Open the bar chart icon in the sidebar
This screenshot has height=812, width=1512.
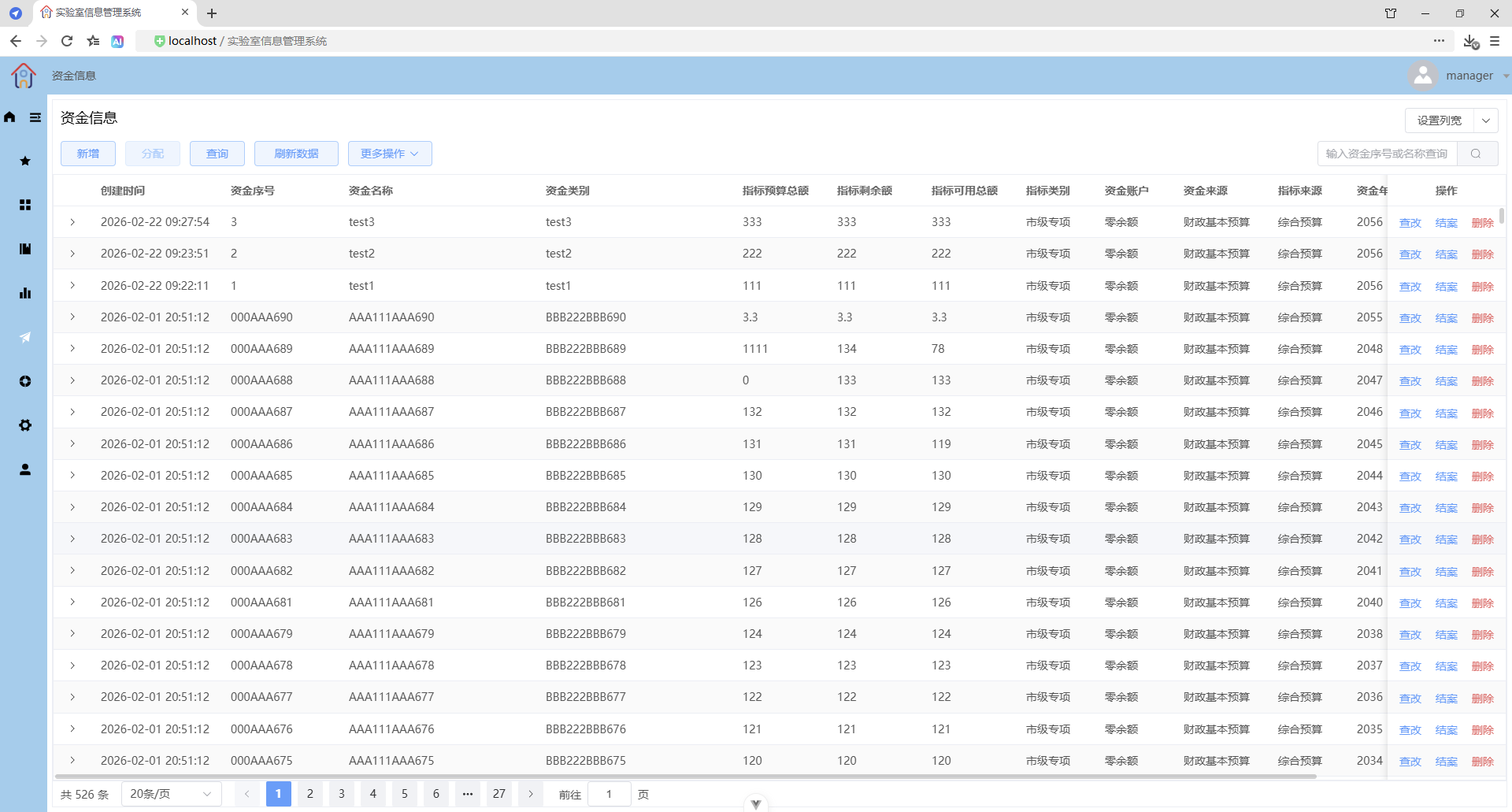pyautogui.click(x=25, y=293)
